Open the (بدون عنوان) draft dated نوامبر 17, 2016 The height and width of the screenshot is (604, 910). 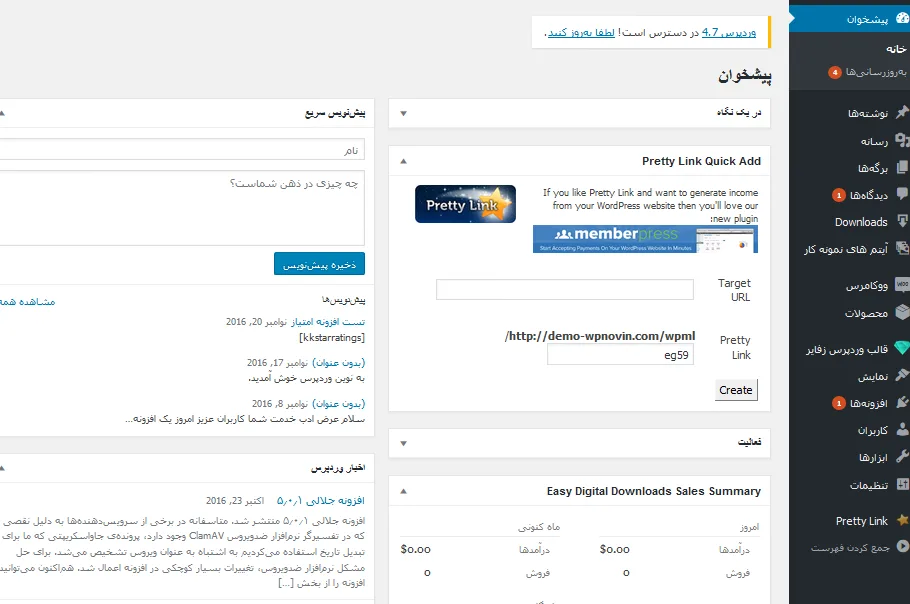[338, 363]
